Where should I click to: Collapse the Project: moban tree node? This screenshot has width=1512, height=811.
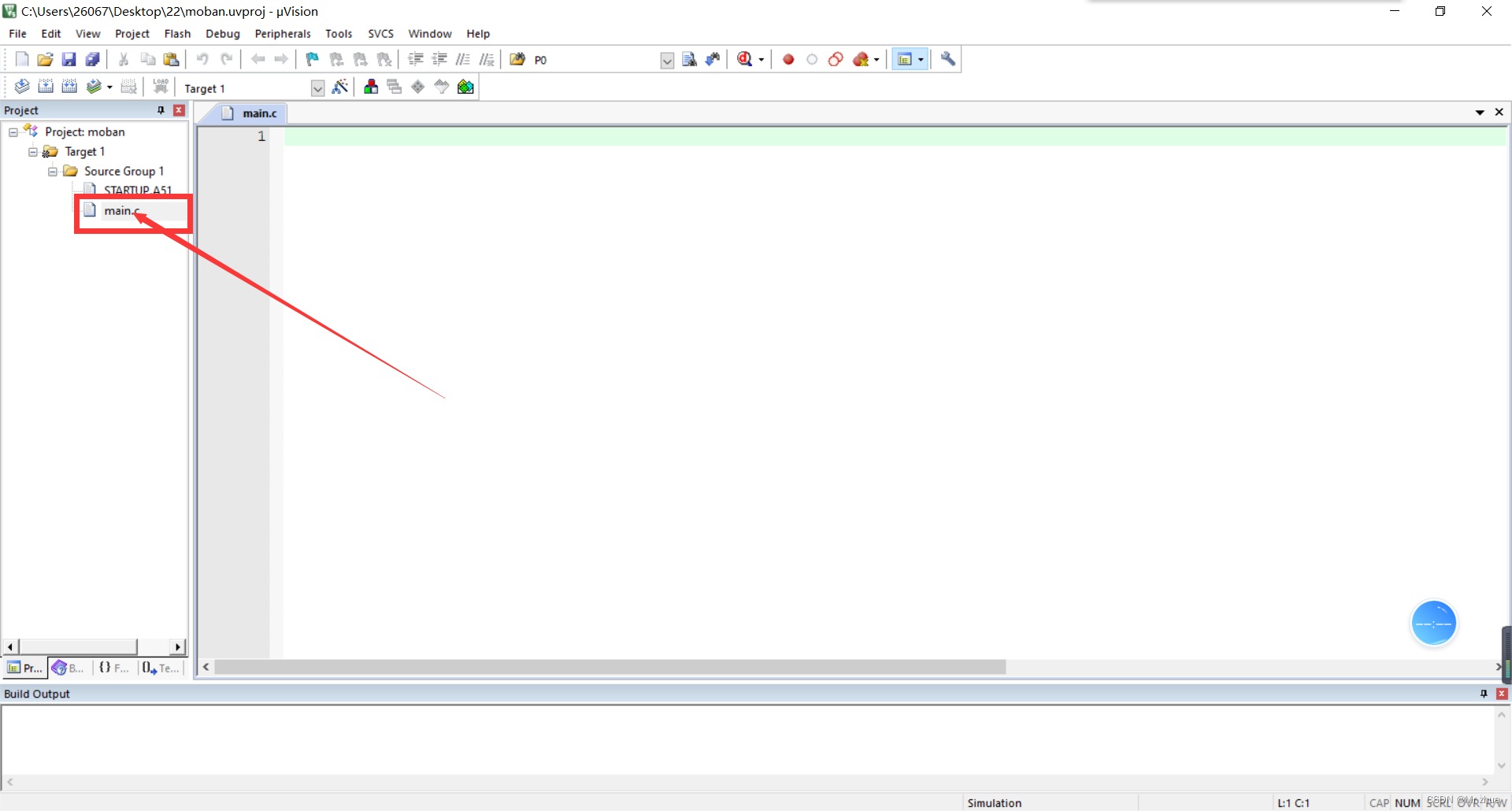tap(13, 132)
